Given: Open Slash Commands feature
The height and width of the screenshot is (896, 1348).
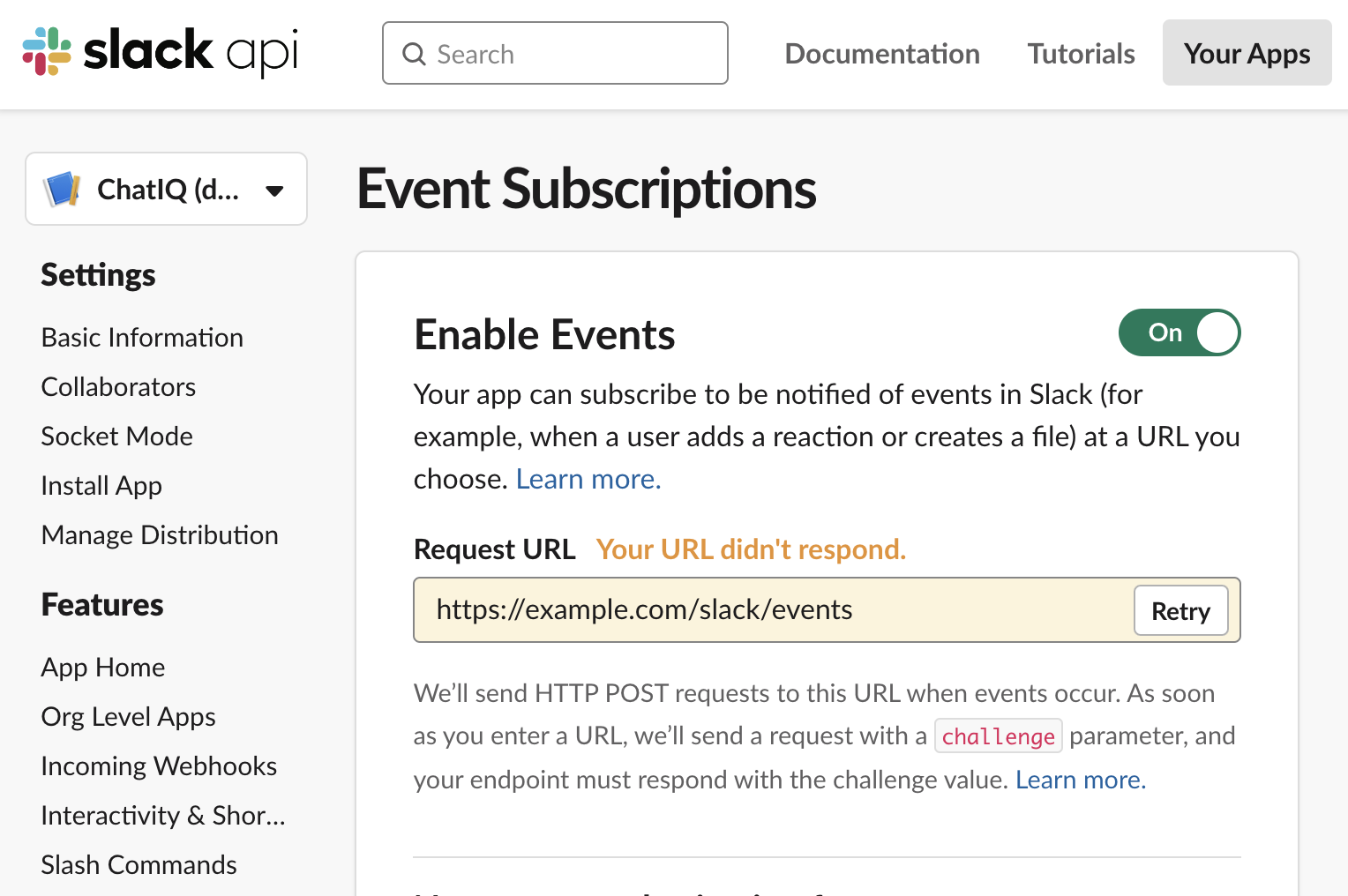Looking at the screenshot, I should click(x=139, y=865).
